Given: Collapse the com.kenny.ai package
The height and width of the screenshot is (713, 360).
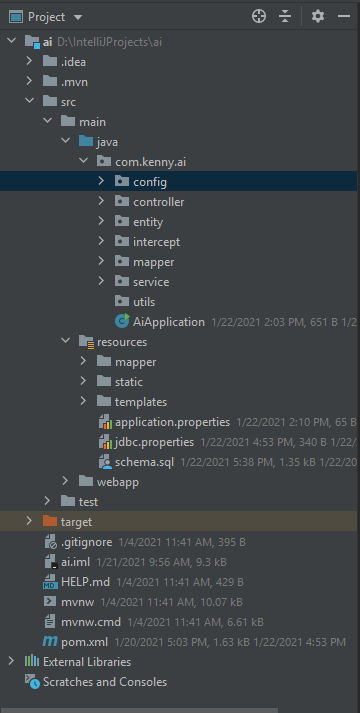Looking at the screenshot, I should (84, 161).
